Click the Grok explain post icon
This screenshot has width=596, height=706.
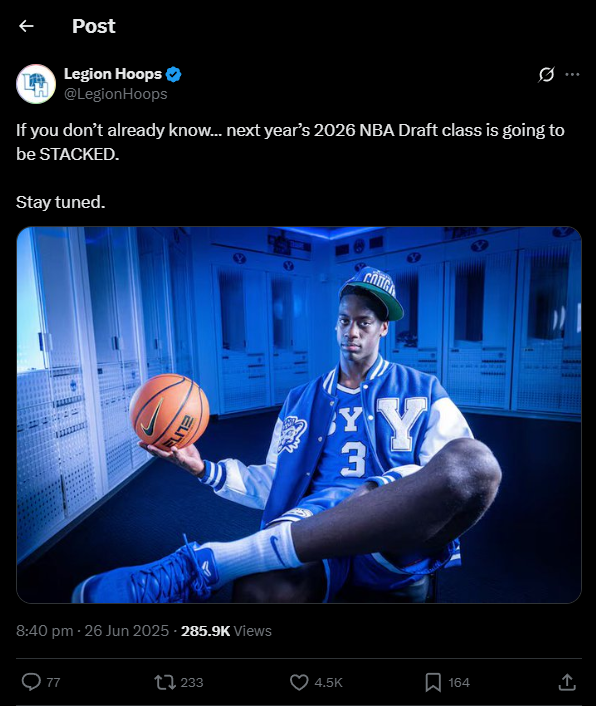[x=546, y=74]
